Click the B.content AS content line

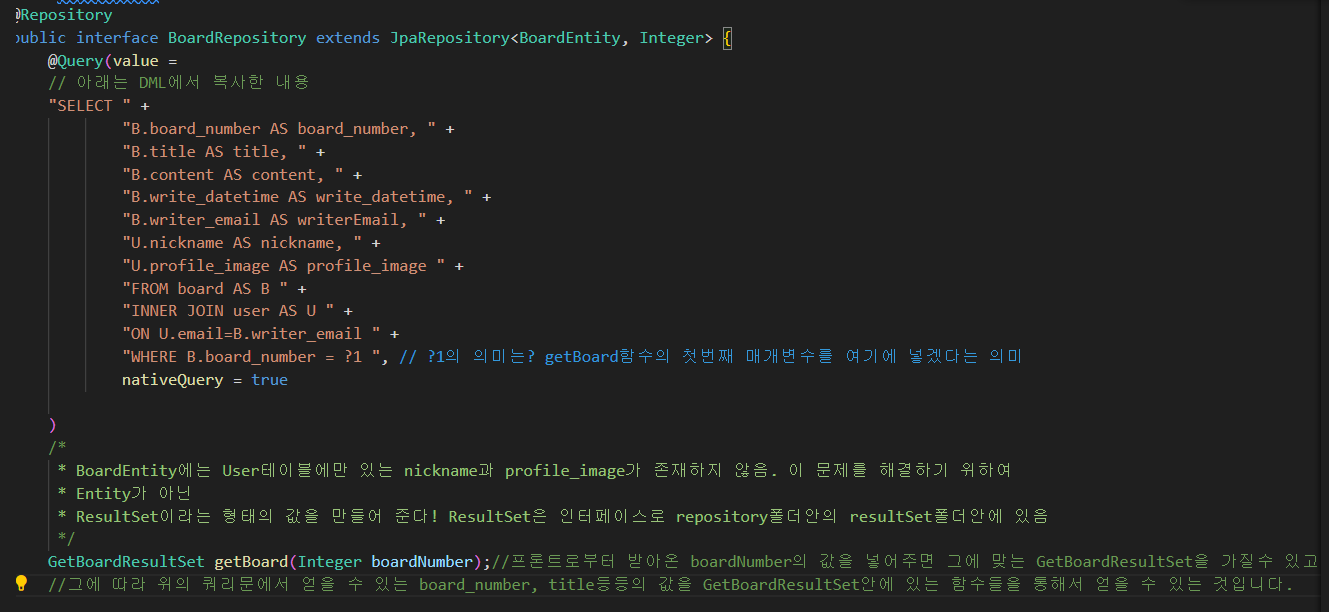tap(242, 175)
